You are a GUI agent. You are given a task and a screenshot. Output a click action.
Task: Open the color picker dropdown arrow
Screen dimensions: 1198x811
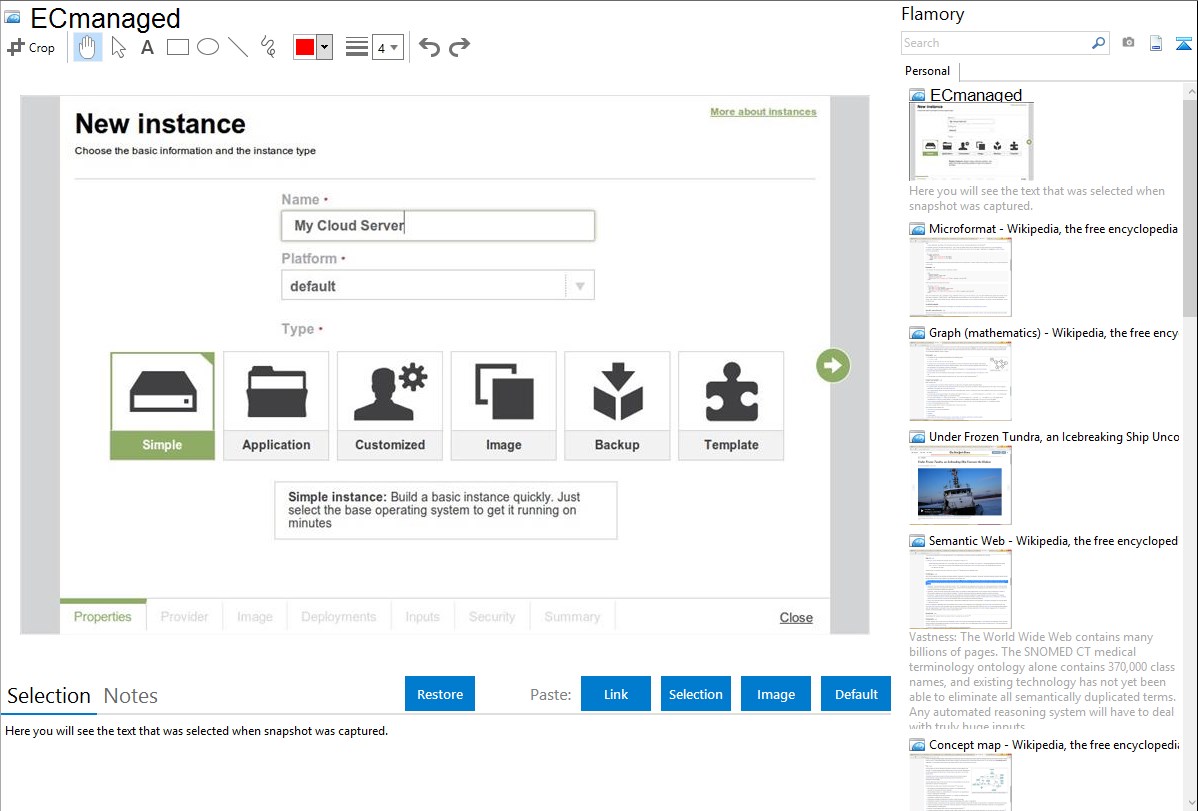pos(324,47)
